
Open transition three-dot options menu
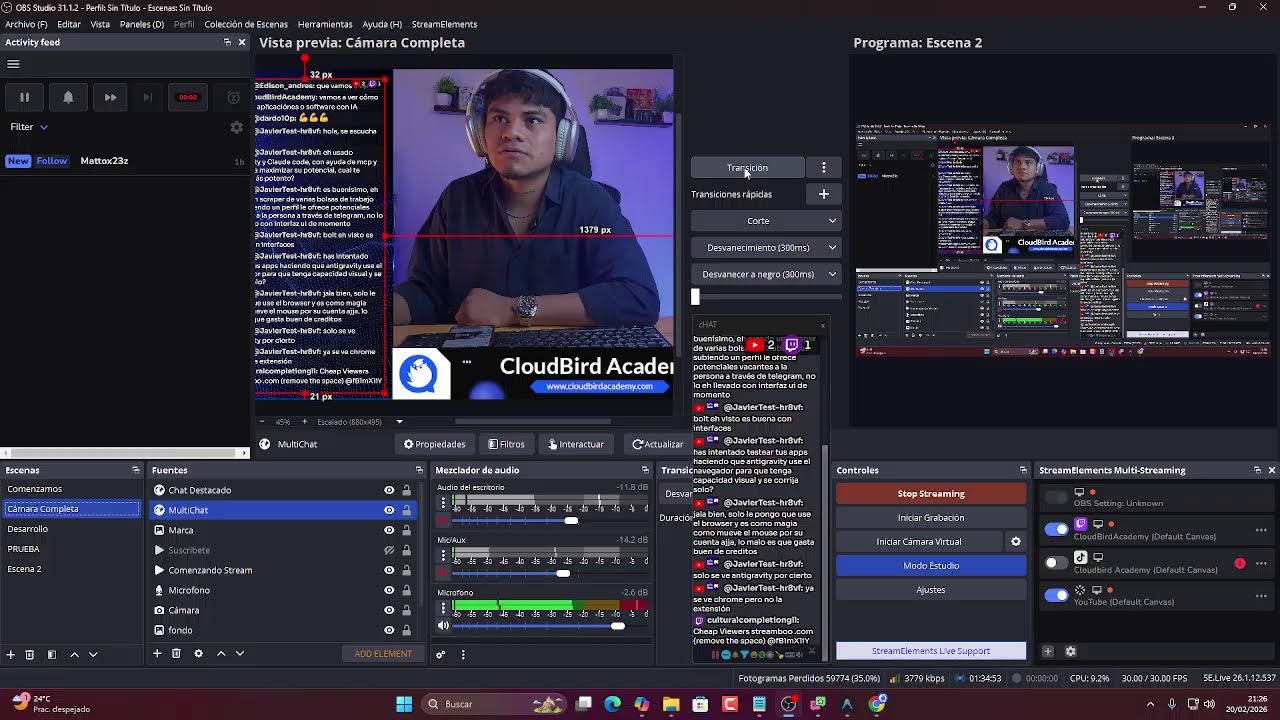coord(824,168)
